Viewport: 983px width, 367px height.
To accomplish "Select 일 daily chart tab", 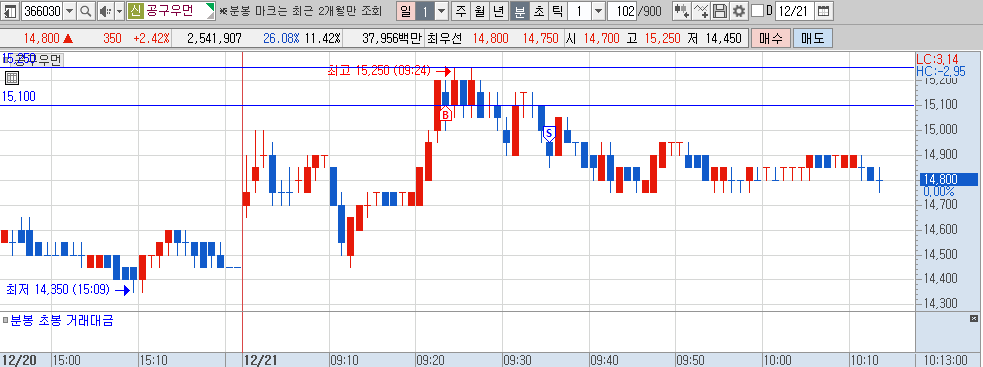I will point(406,11).
